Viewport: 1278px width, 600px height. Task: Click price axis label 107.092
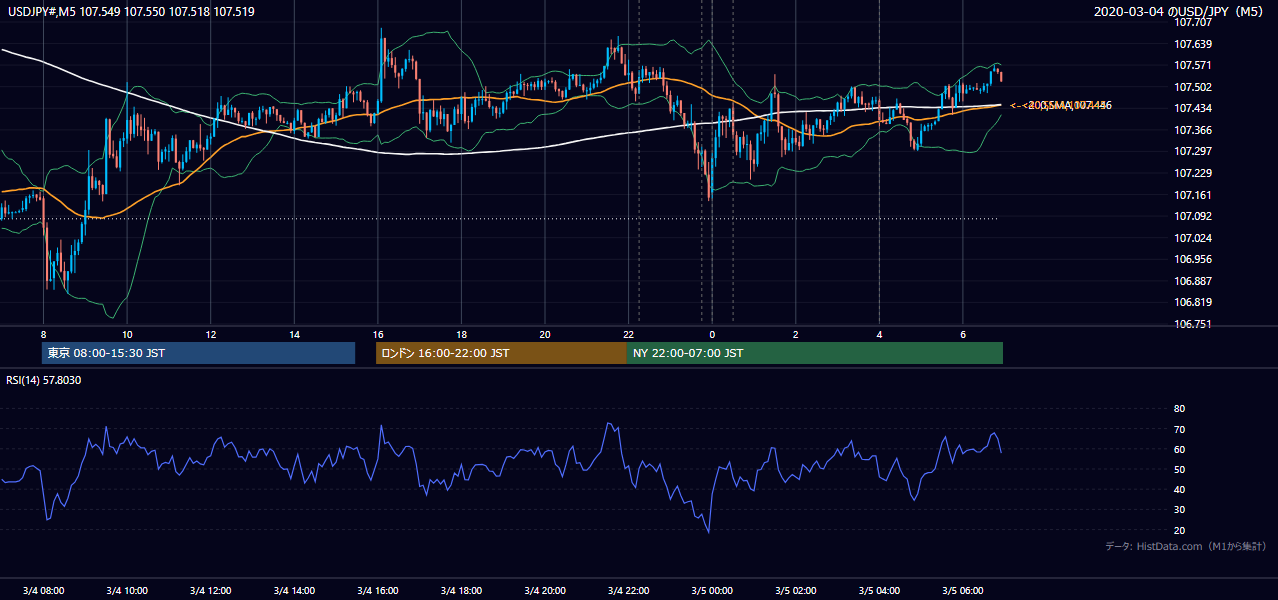point(1192,216)
